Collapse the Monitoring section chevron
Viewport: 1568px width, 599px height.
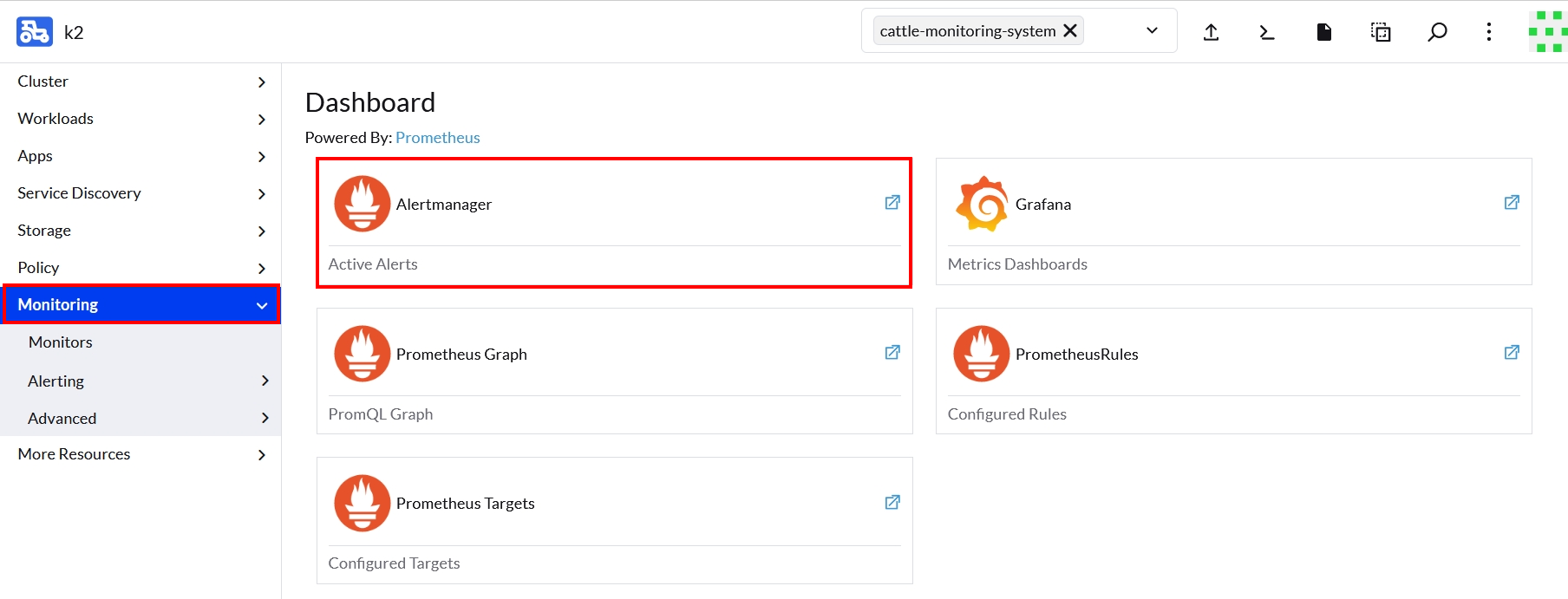click(262, 305)
